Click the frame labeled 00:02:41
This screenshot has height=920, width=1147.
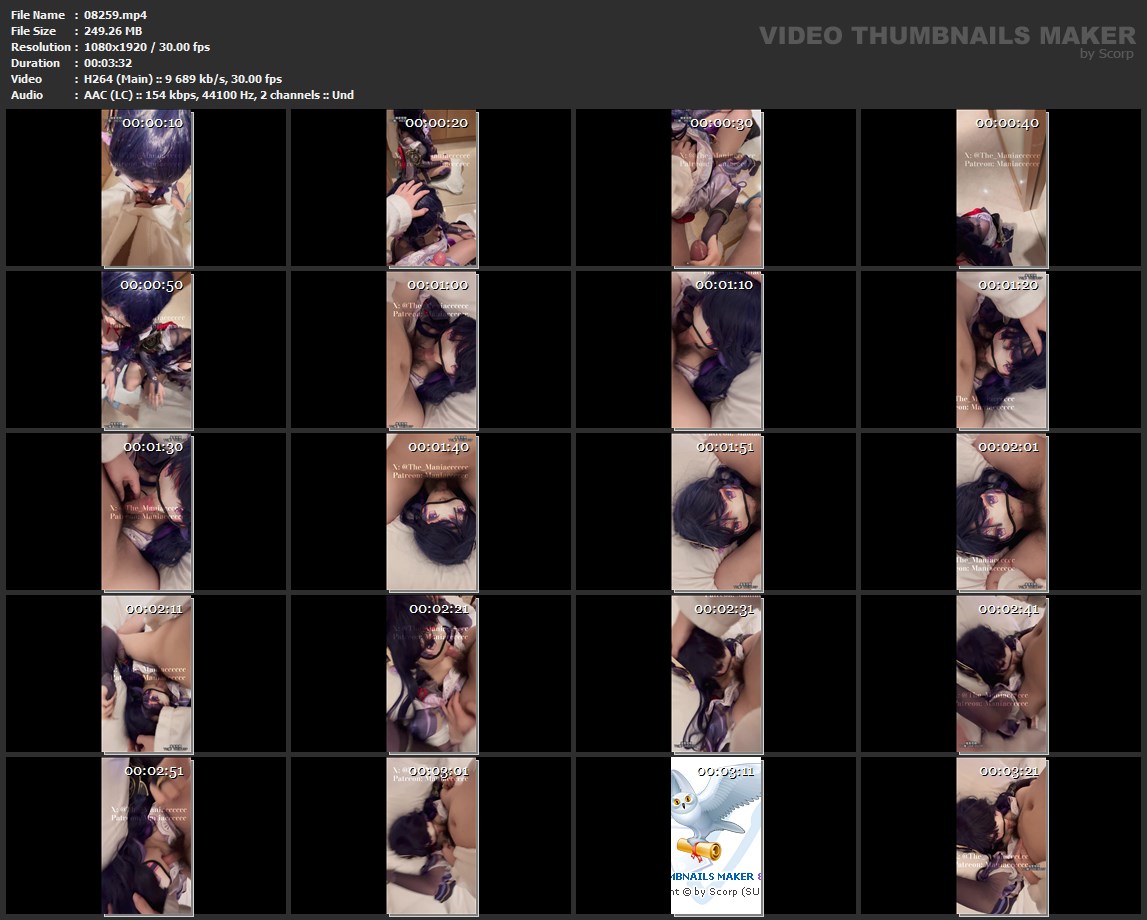(x=1002, y=674)
